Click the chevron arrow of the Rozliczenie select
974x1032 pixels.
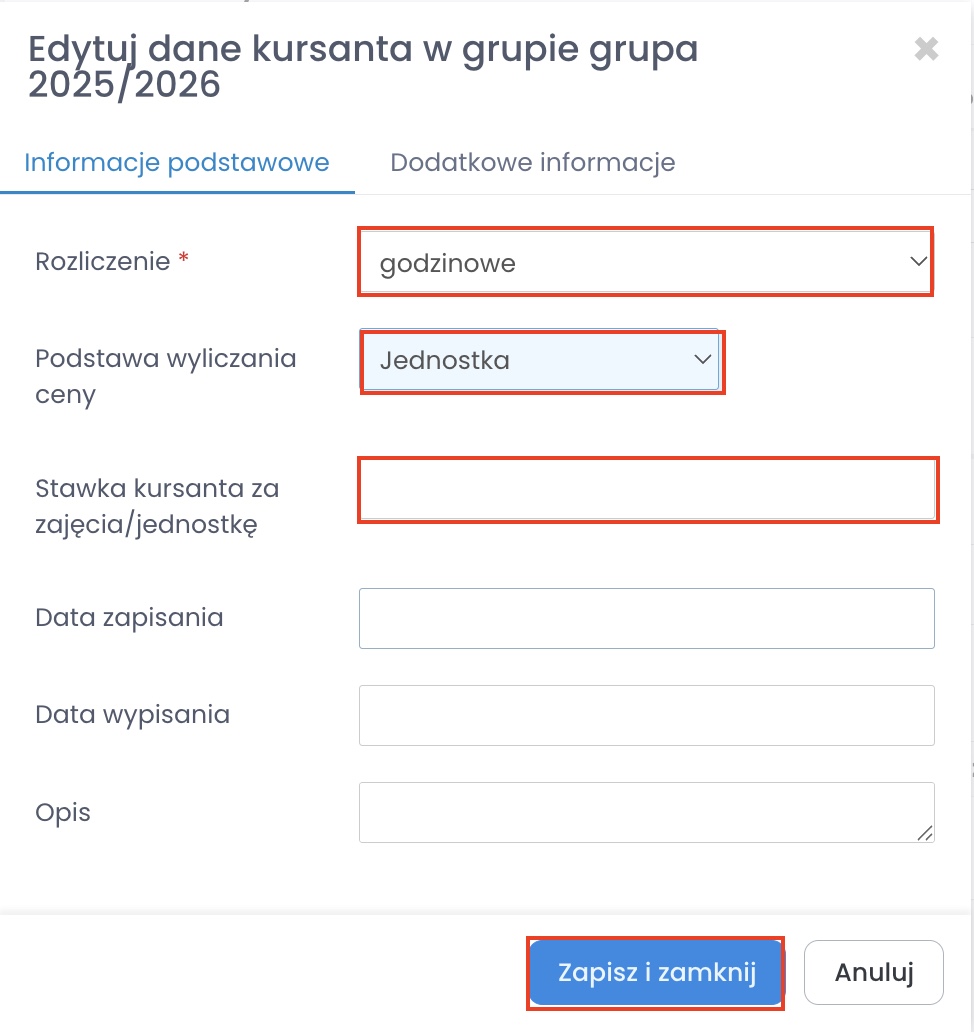918,262
